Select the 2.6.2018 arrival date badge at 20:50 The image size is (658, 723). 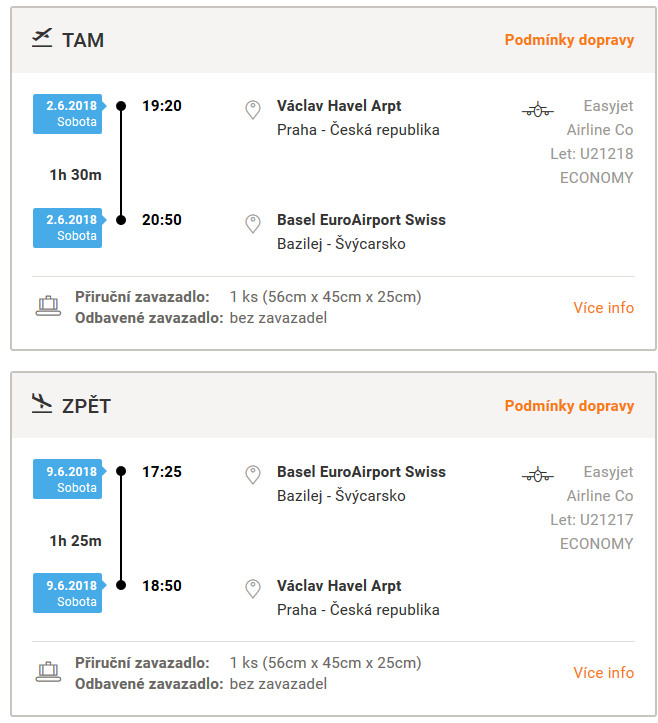(x=69, y=228)
